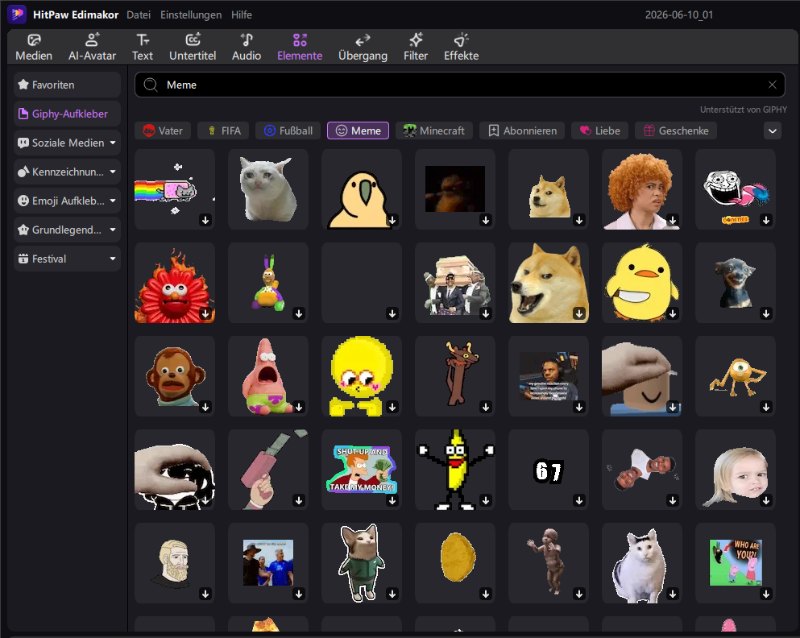Select the FIFA tag chip
Viewport: 800px width, 638px height.
coord(223,131)
